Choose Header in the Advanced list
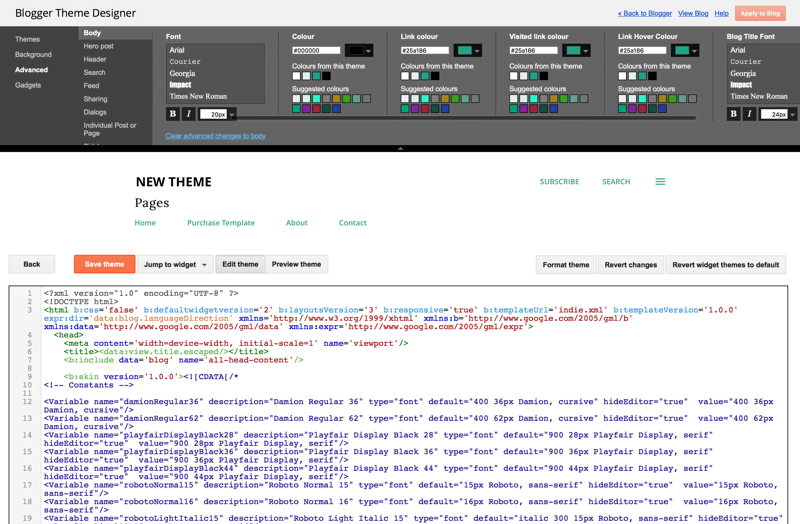 click(x=95, y=59)
